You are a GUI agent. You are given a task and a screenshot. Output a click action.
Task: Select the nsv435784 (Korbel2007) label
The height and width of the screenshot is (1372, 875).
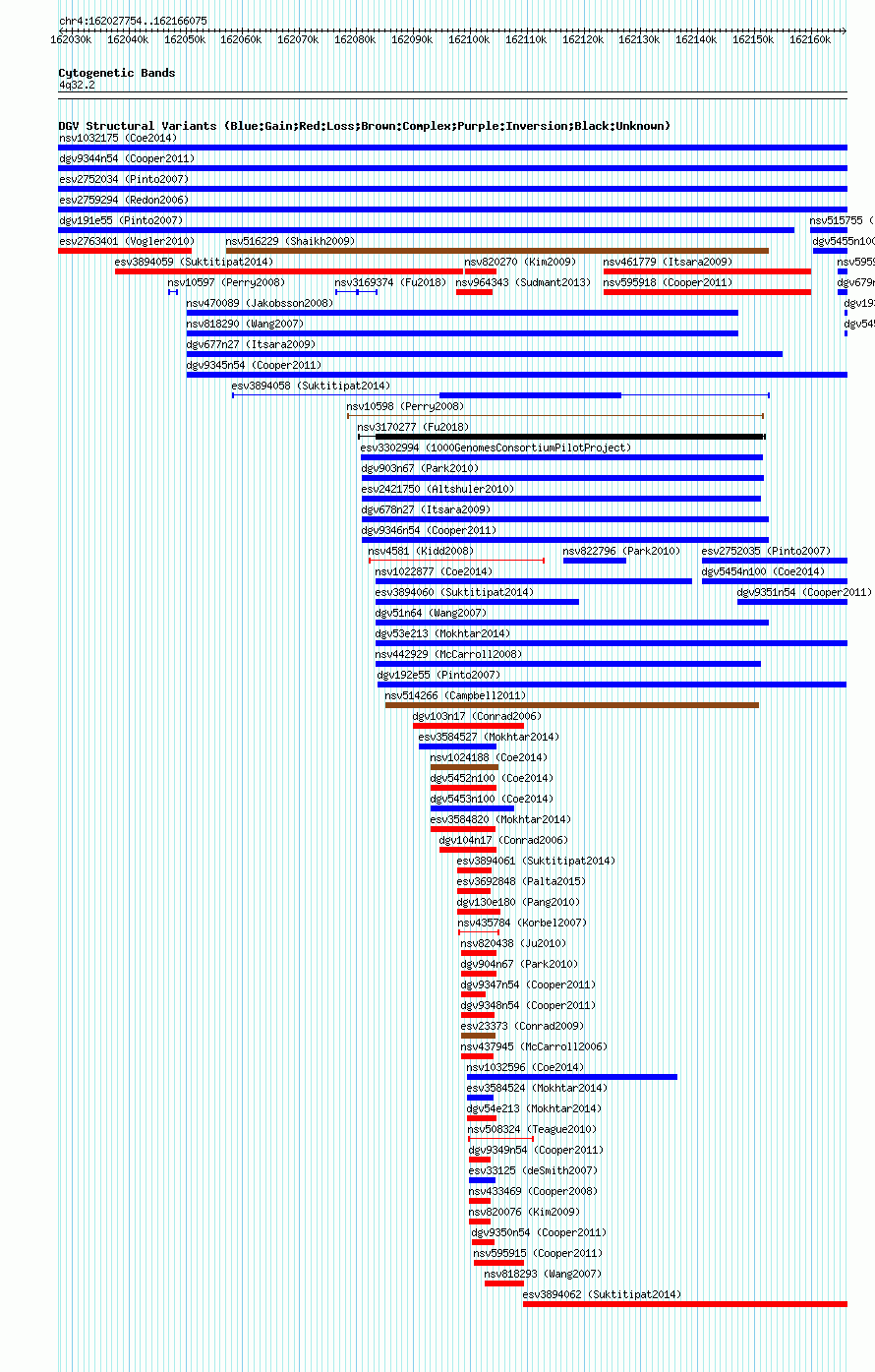(522, 923)
